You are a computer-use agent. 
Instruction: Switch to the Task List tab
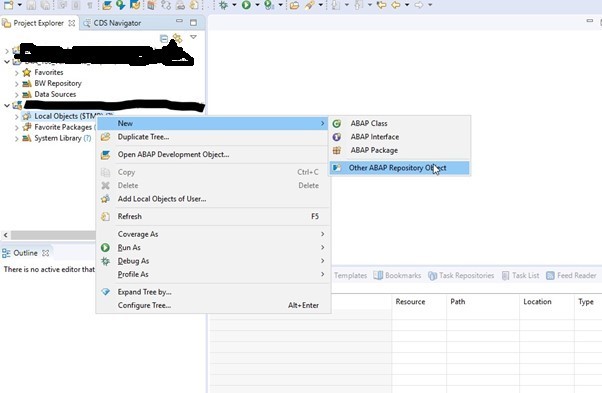[x=521, y=276]
